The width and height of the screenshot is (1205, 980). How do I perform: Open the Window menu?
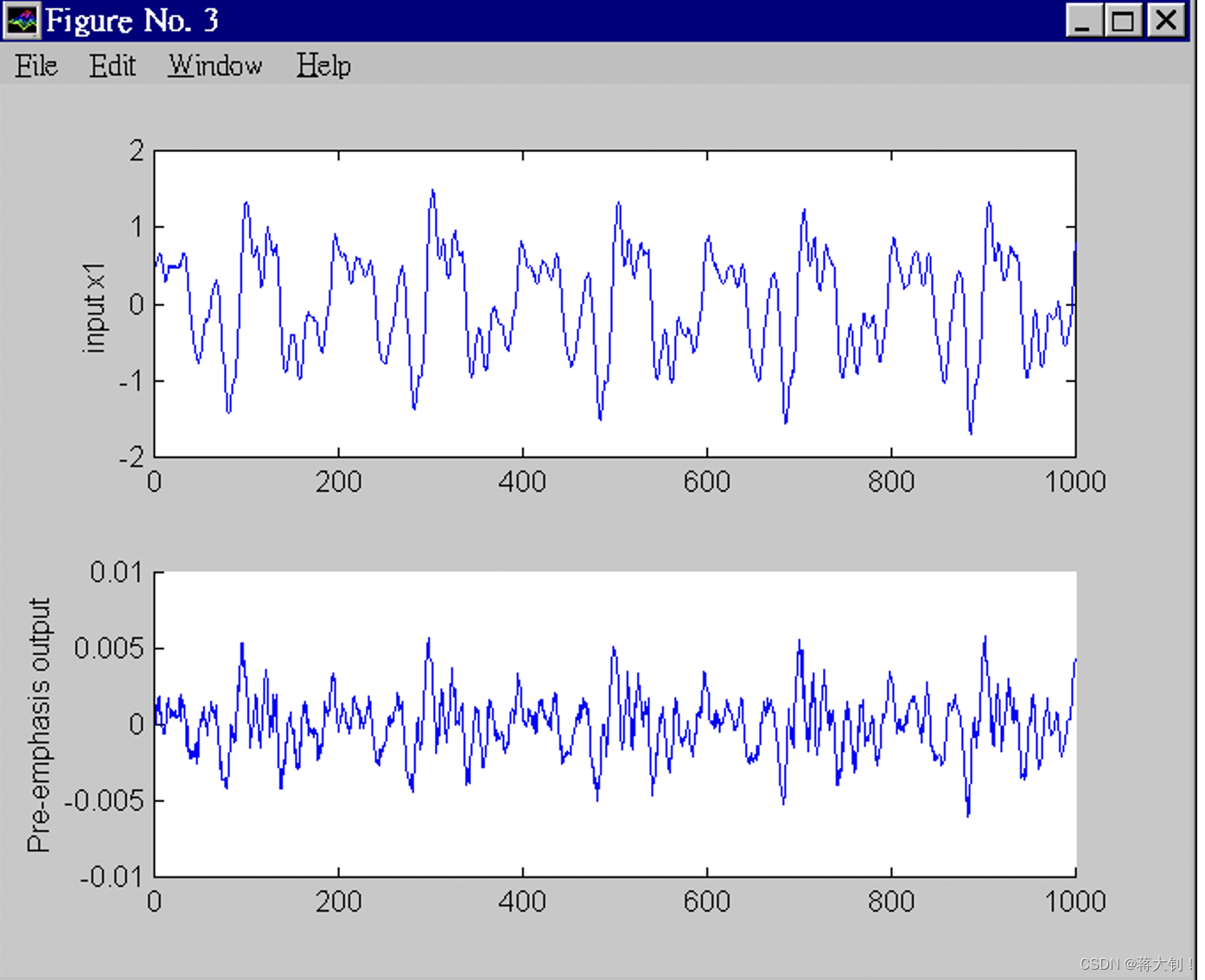click(x=215, y=66)
